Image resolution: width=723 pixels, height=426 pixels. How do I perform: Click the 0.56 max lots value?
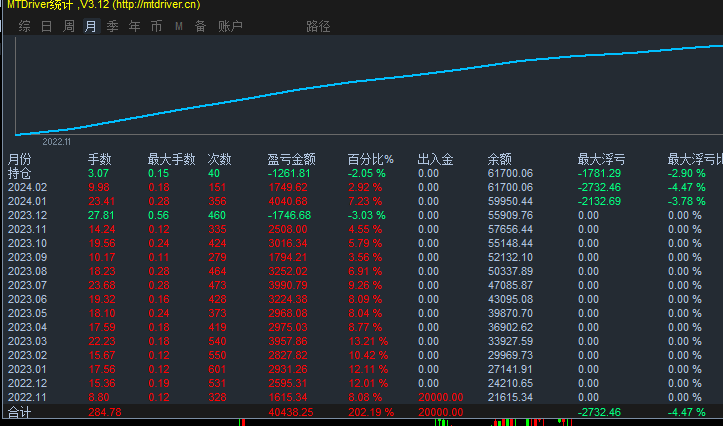159,215
